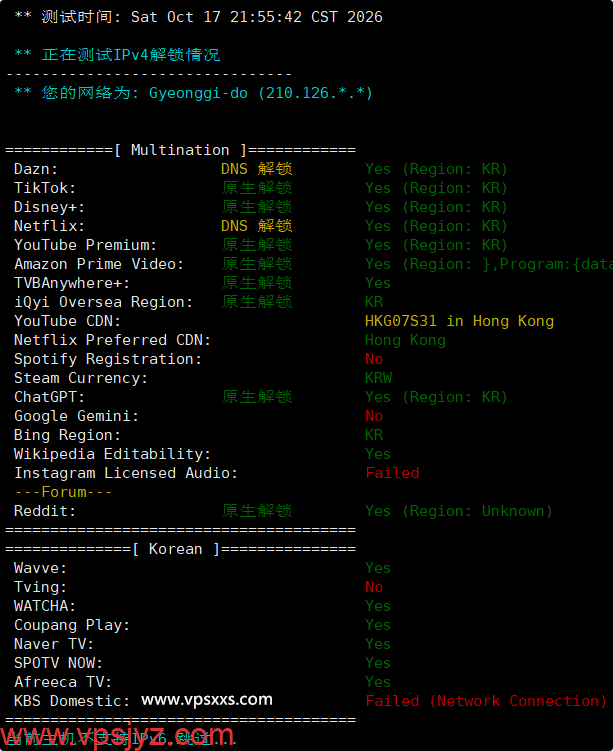Click the 'WATCHA:' row label

click(45, 606)
